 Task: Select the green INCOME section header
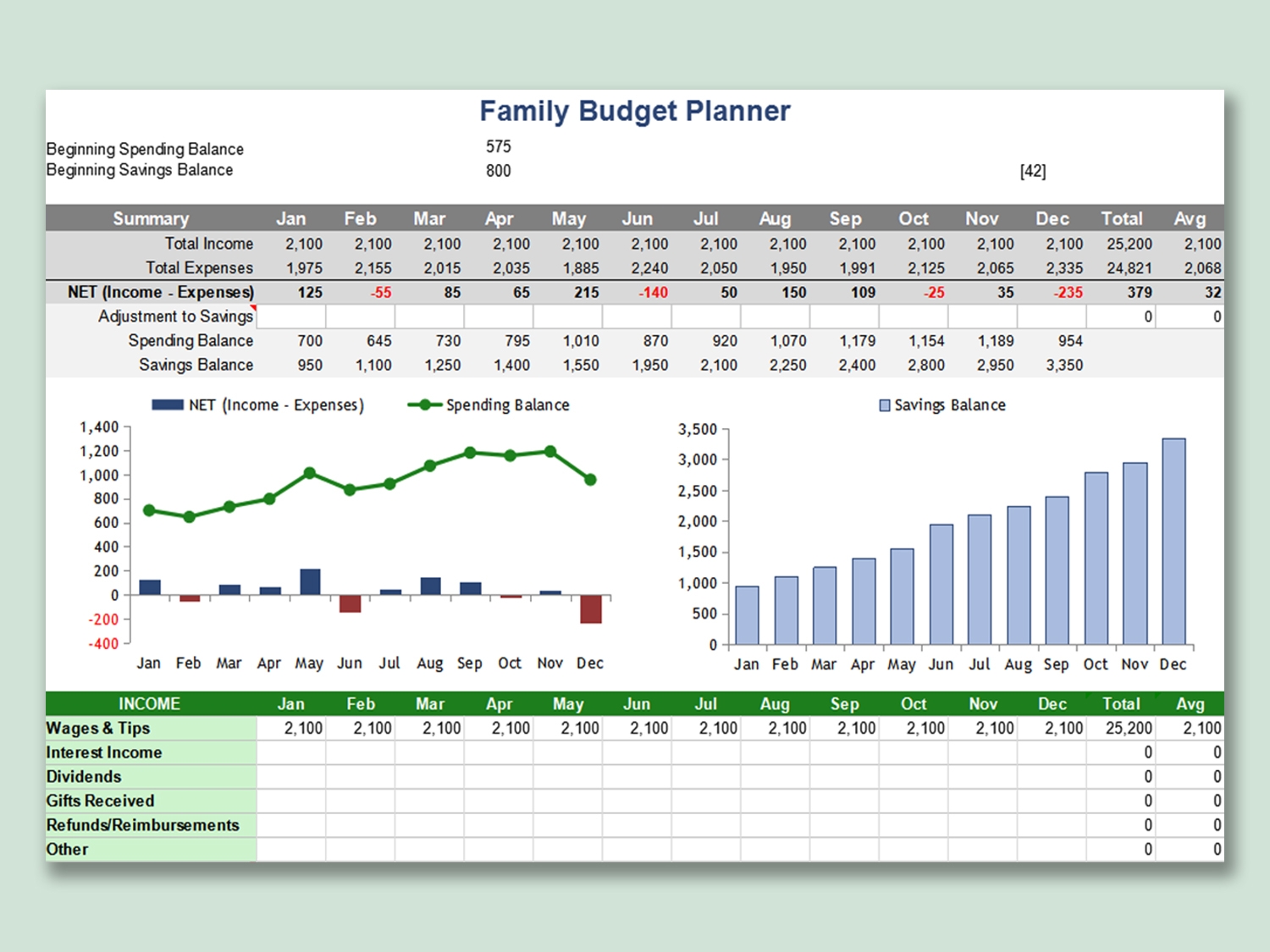click(150, 704)
